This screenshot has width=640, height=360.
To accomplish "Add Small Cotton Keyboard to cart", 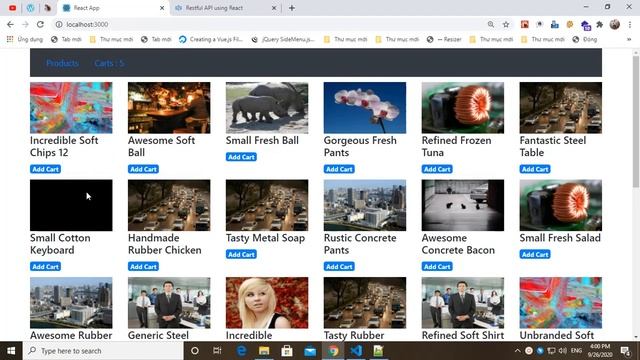I will pos(45,267).
